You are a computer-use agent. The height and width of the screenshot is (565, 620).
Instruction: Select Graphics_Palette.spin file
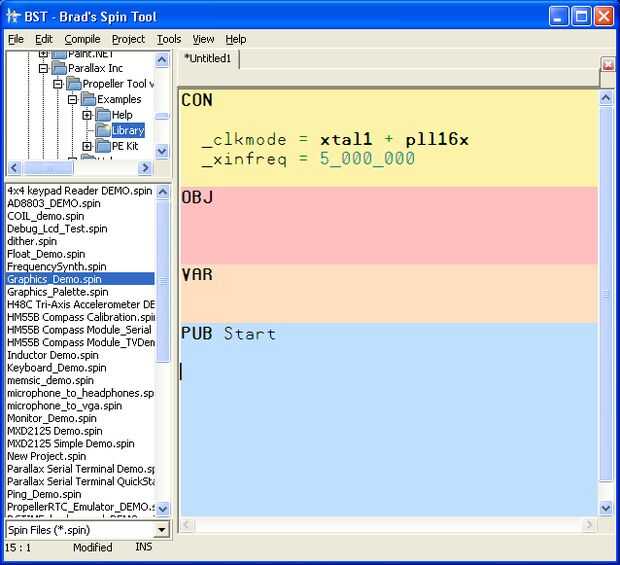coord(58,292)
